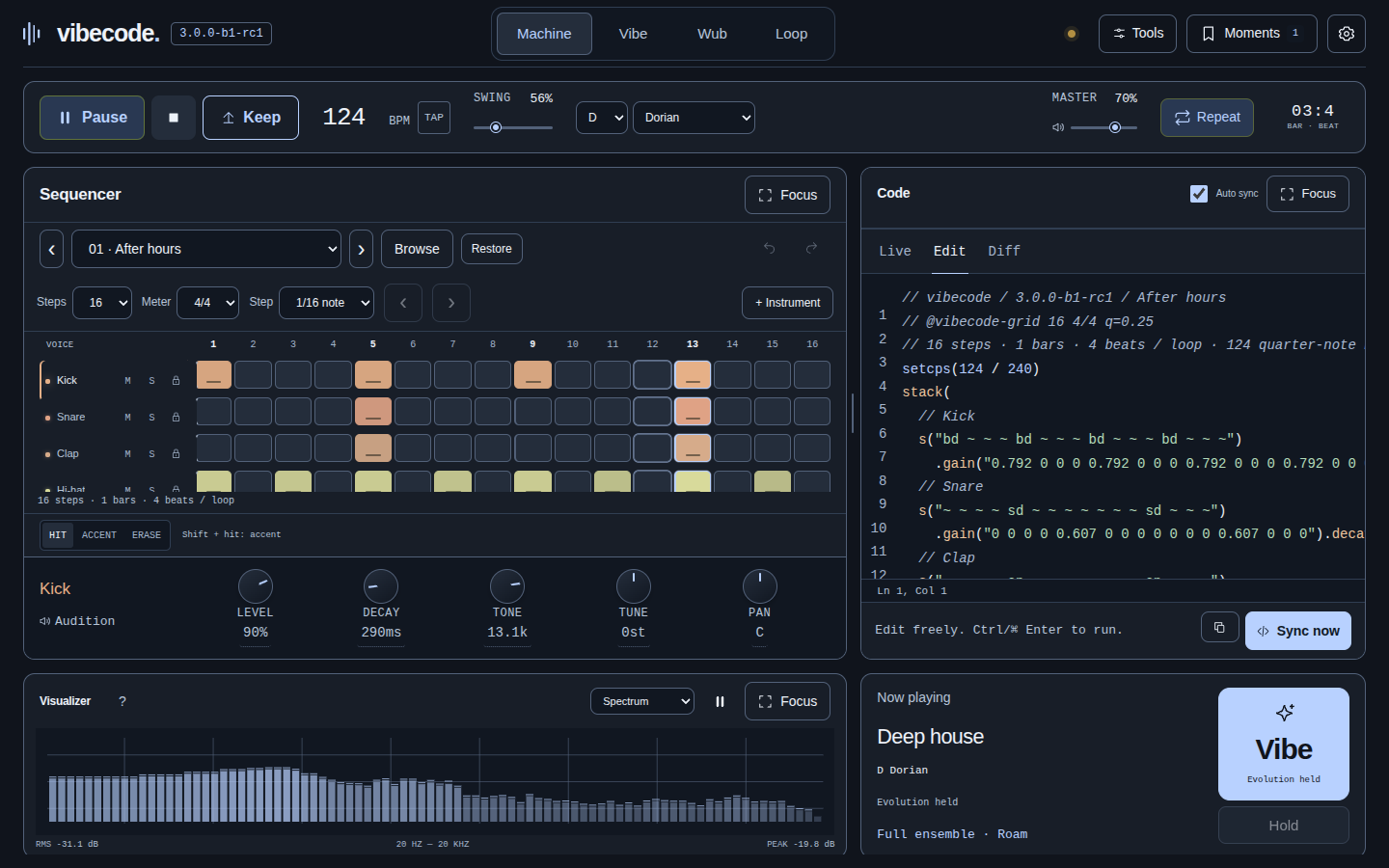The image size is (1389, 868).
Task: Click the Kick PAN knob
Action: [x=760, y=586]
